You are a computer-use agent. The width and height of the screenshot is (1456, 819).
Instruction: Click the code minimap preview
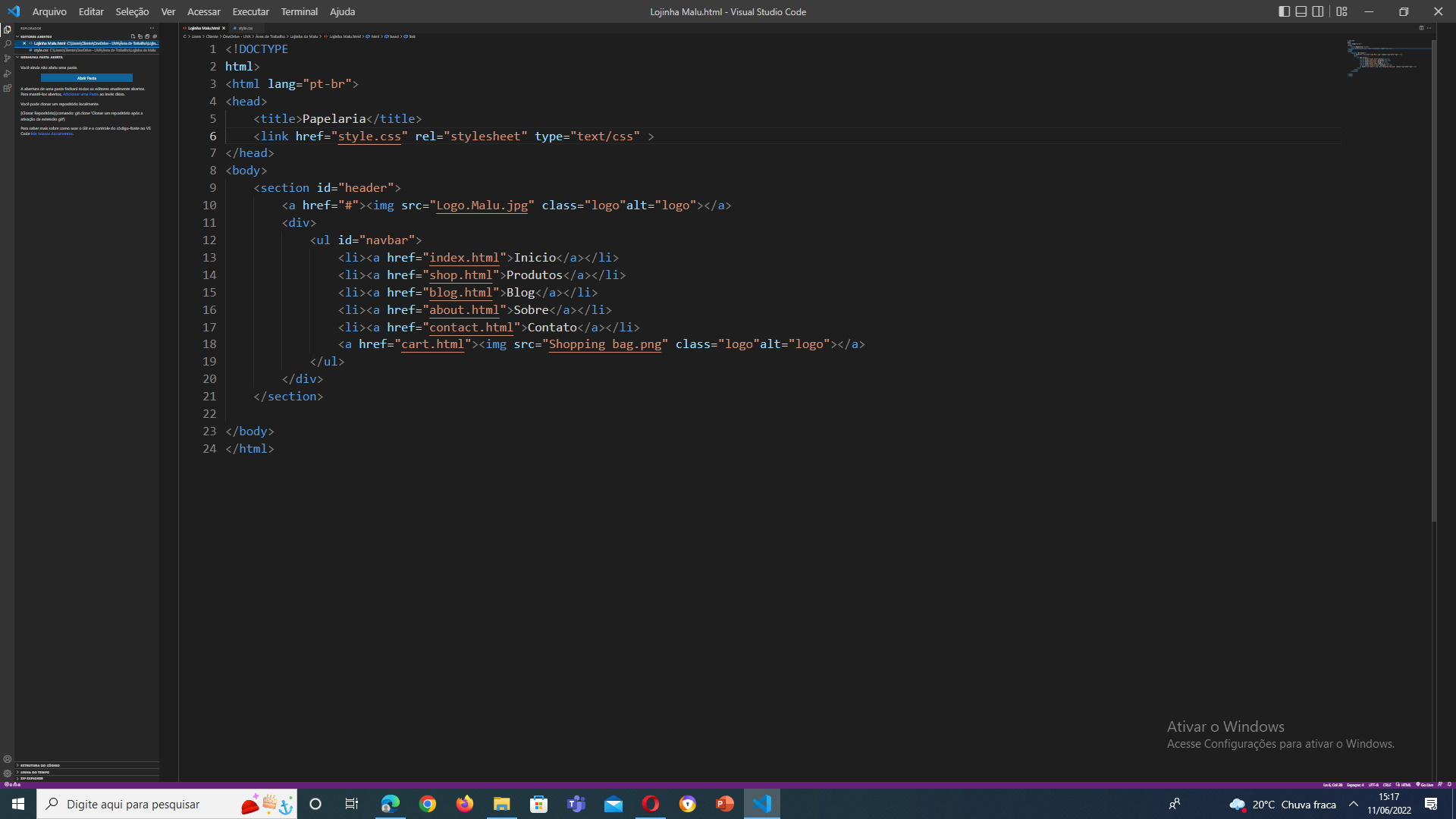tap(1388, 58)
